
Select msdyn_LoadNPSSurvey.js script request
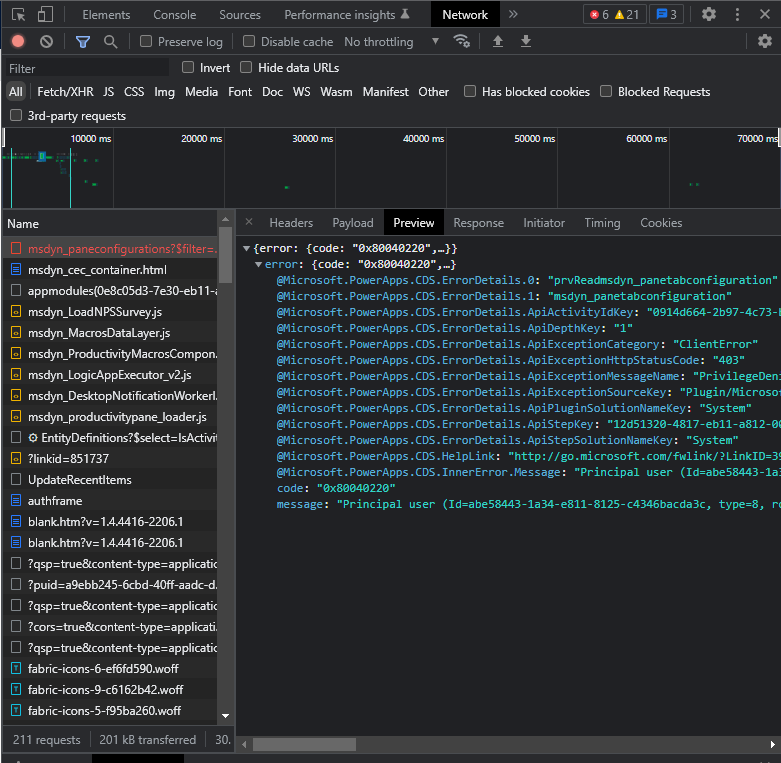click(110, 312)
